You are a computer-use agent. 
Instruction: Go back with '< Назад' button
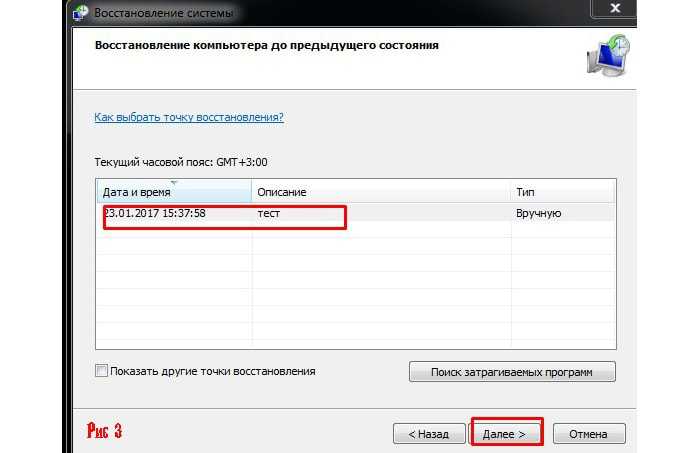tap(429, 434)
